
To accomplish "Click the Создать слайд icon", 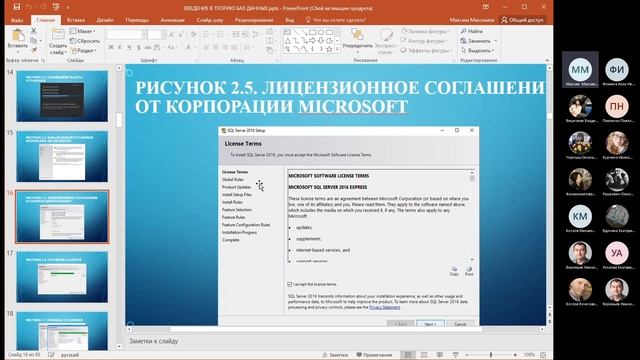I will (x=58, y=35).
